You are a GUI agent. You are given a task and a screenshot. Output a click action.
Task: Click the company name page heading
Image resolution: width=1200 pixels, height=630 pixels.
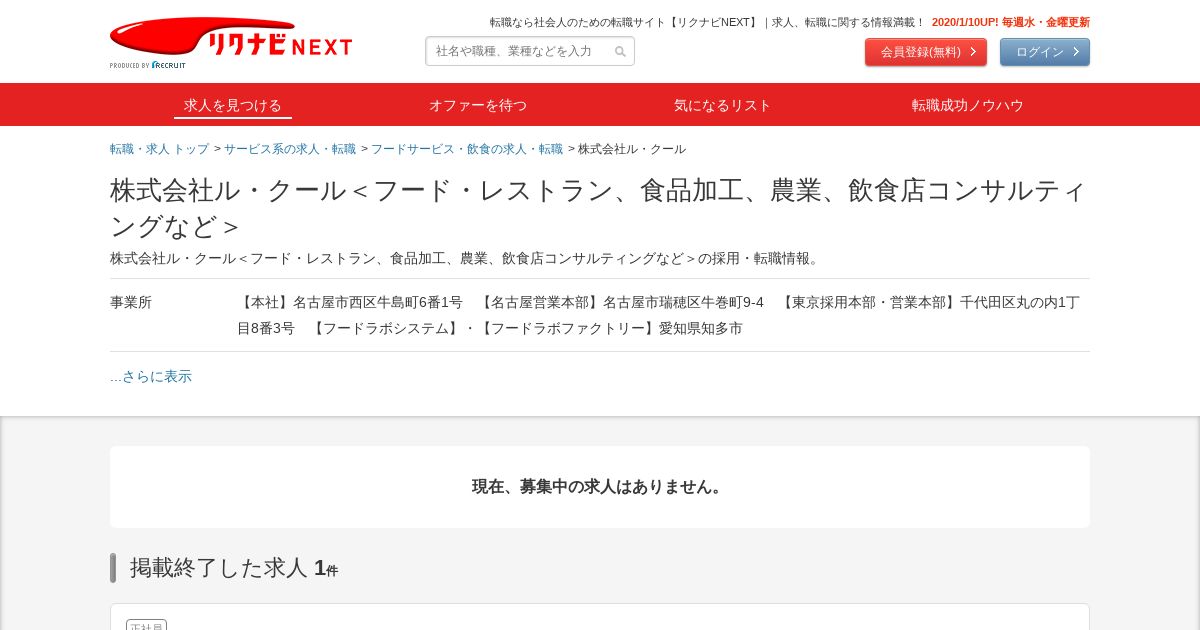[598, 208]
